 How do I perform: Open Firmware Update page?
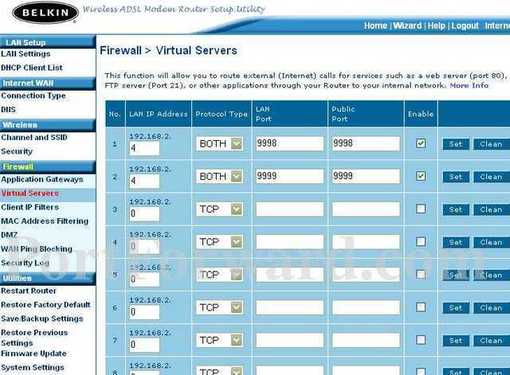34,353
